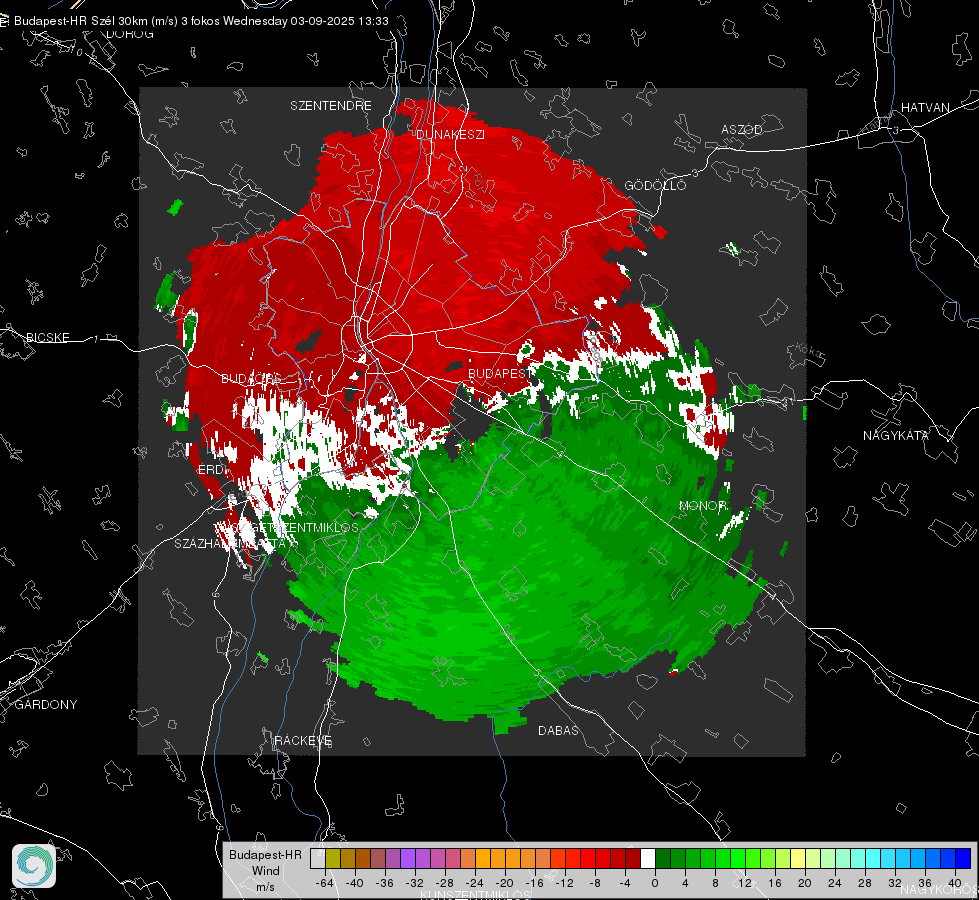Image resolution: width=979 pixels, height=900 pixels.
Task: Click the BUDAPEST city label
Action: pyautogui.click(x=499, y=373)
